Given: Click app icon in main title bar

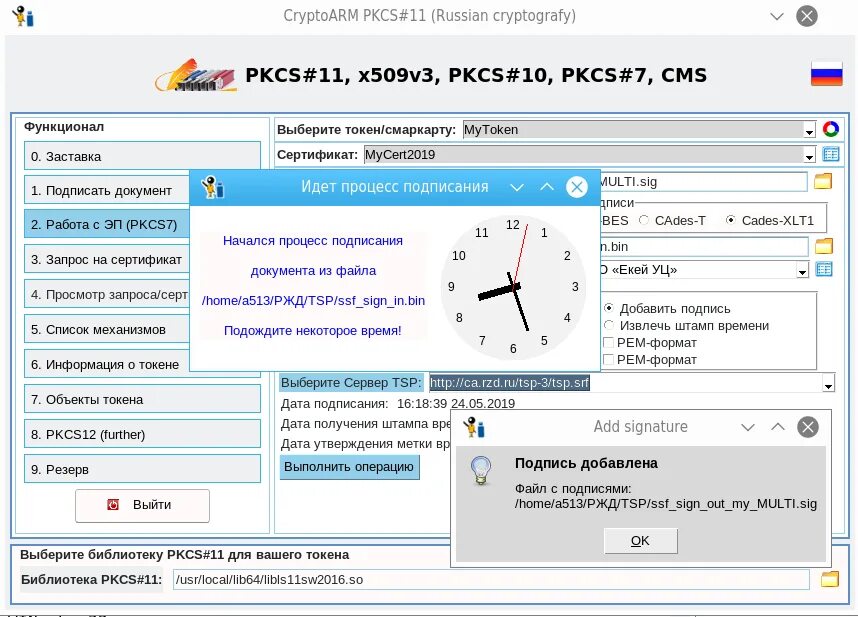Looking at the screenshot, I should (x=24, y=16).
